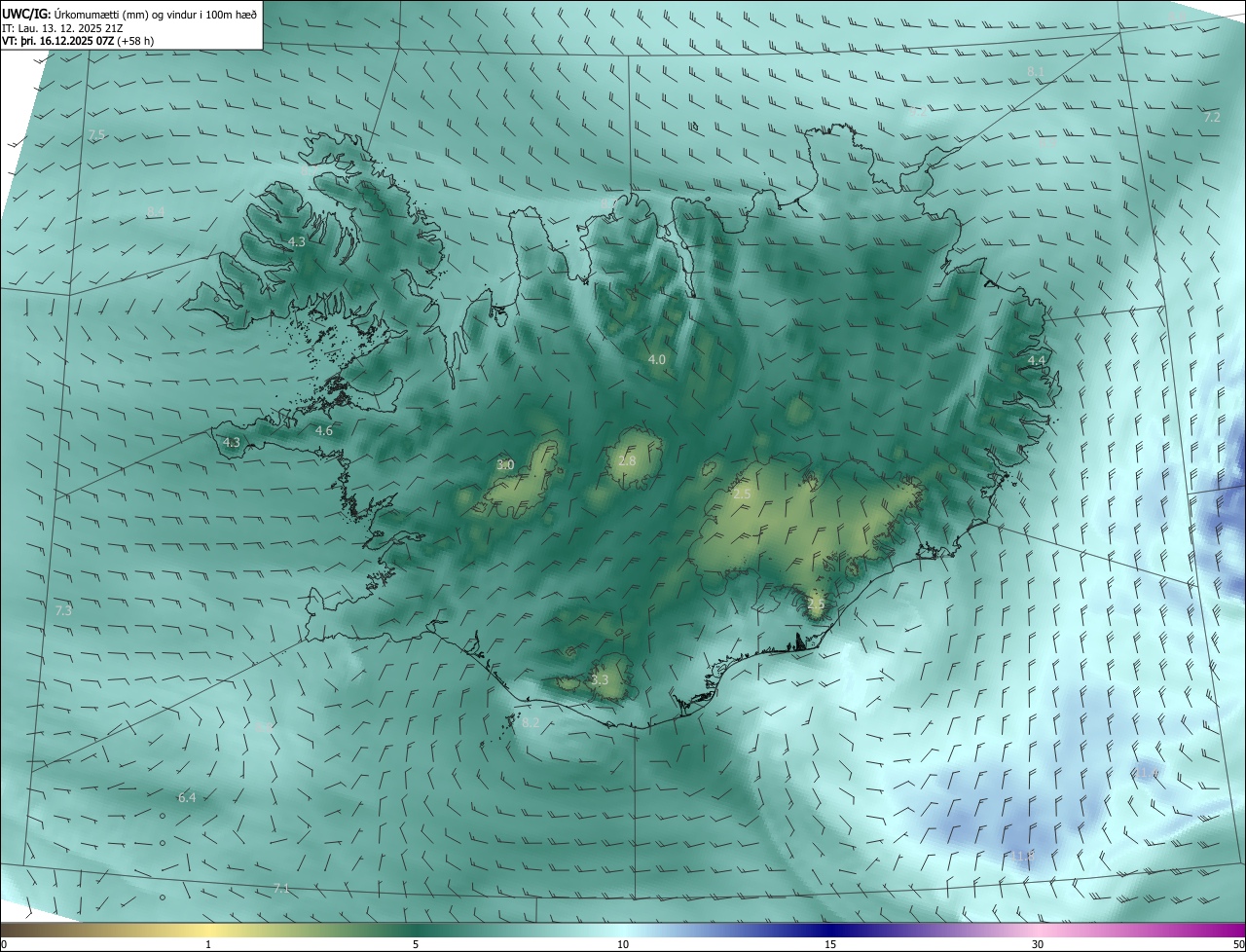Screen dimensions: 1246x952
Task: Pick the pink color above the 30 tick
Action: pos(1038,930)
